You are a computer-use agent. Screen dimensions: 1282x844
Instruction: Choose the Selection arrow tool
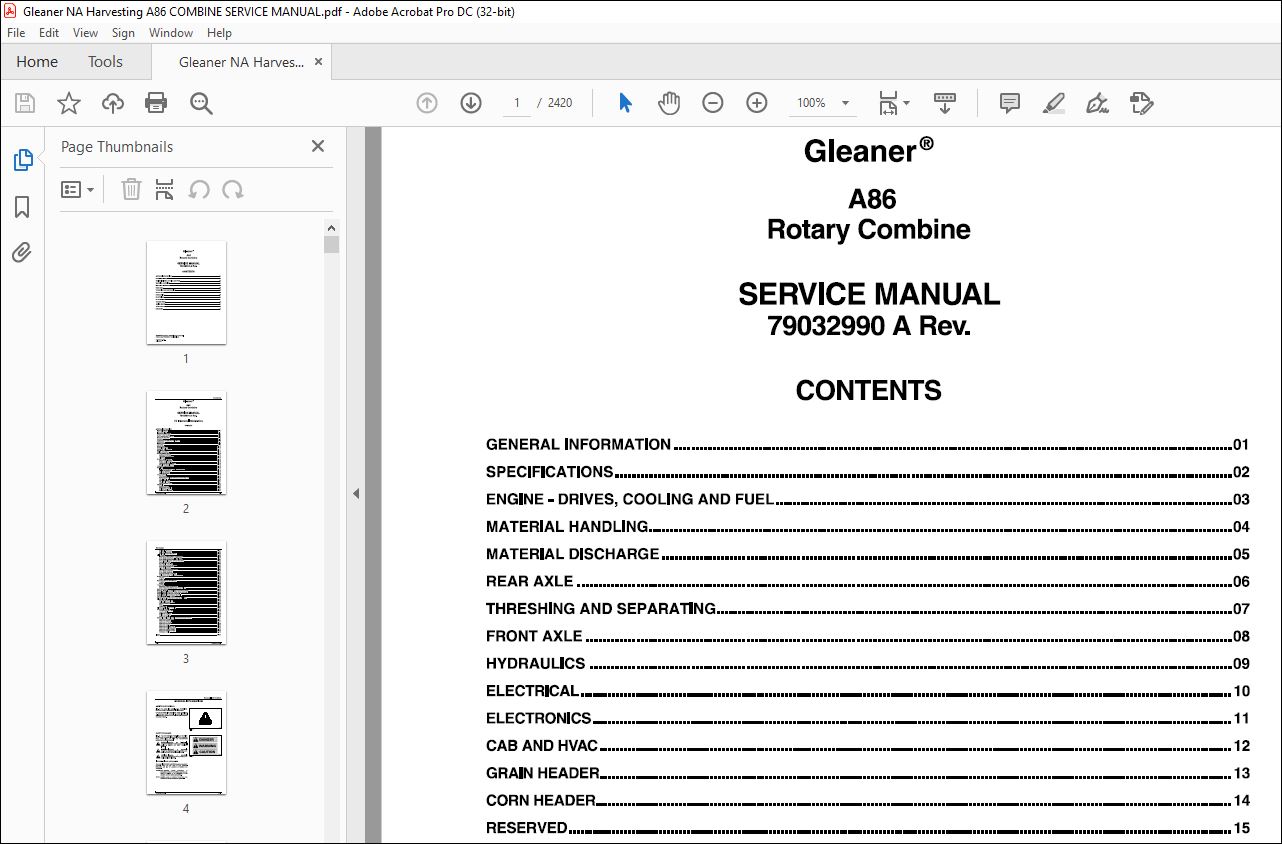point(625,103)
